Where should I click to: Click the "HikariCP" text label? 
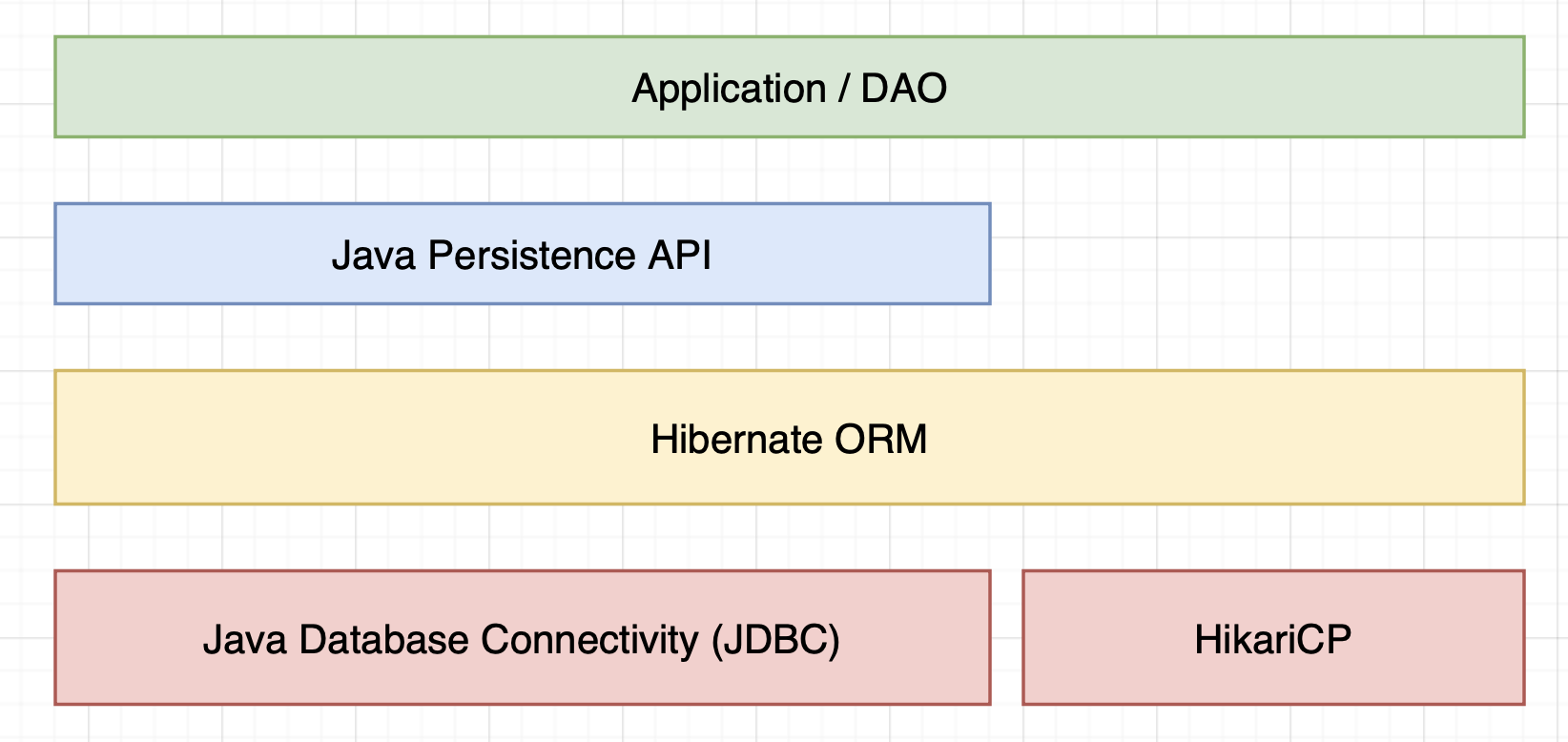[1272, 639]
